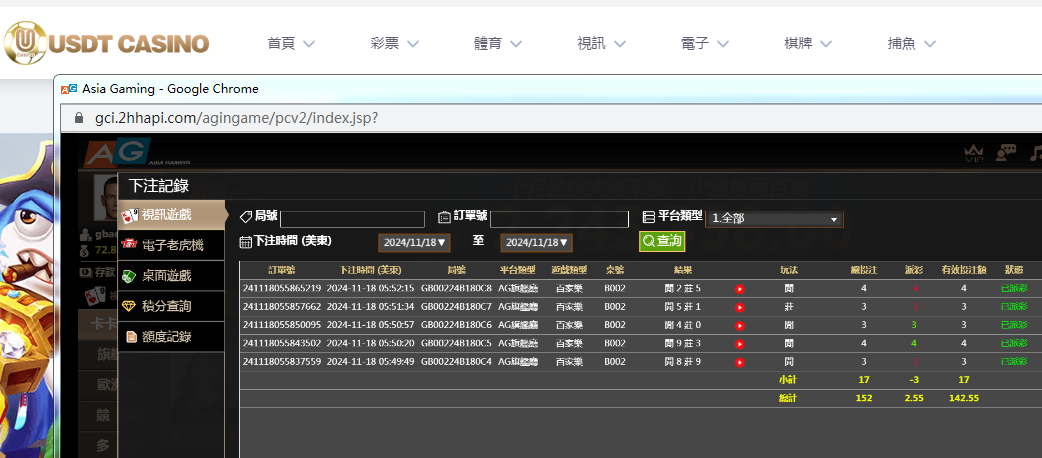Expand the 體育 navigation menu
This screenshot has height=458, width=1042.
pos(500,44)
